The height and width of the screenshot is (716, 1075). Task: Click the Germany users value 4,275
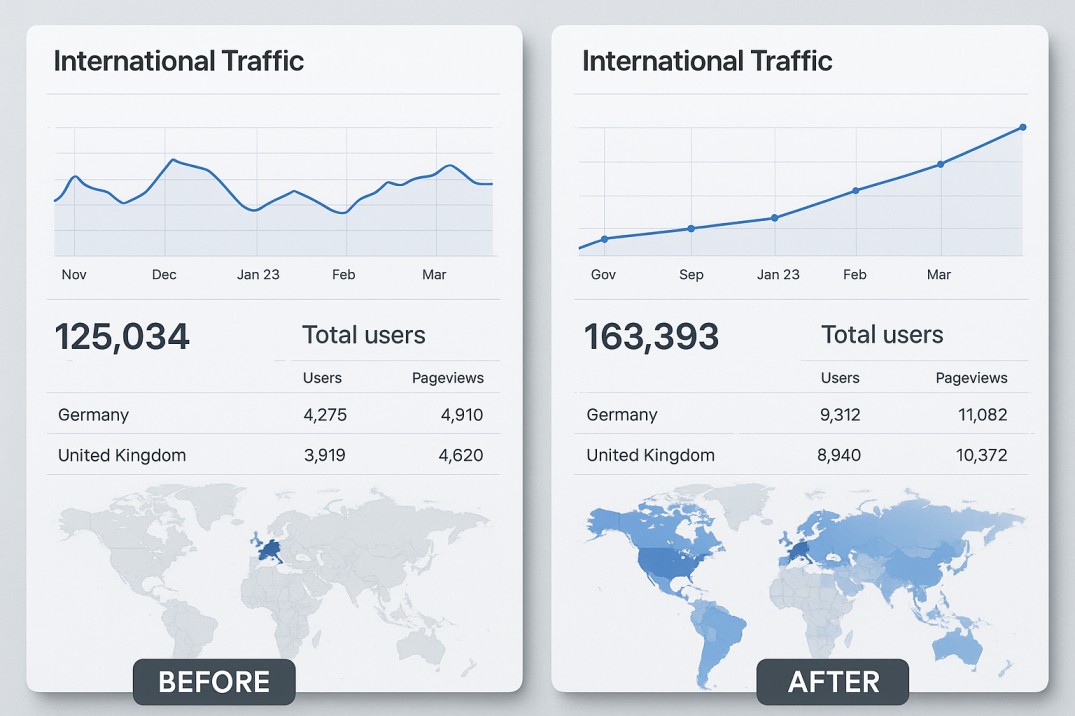click(x=325, y=415)
